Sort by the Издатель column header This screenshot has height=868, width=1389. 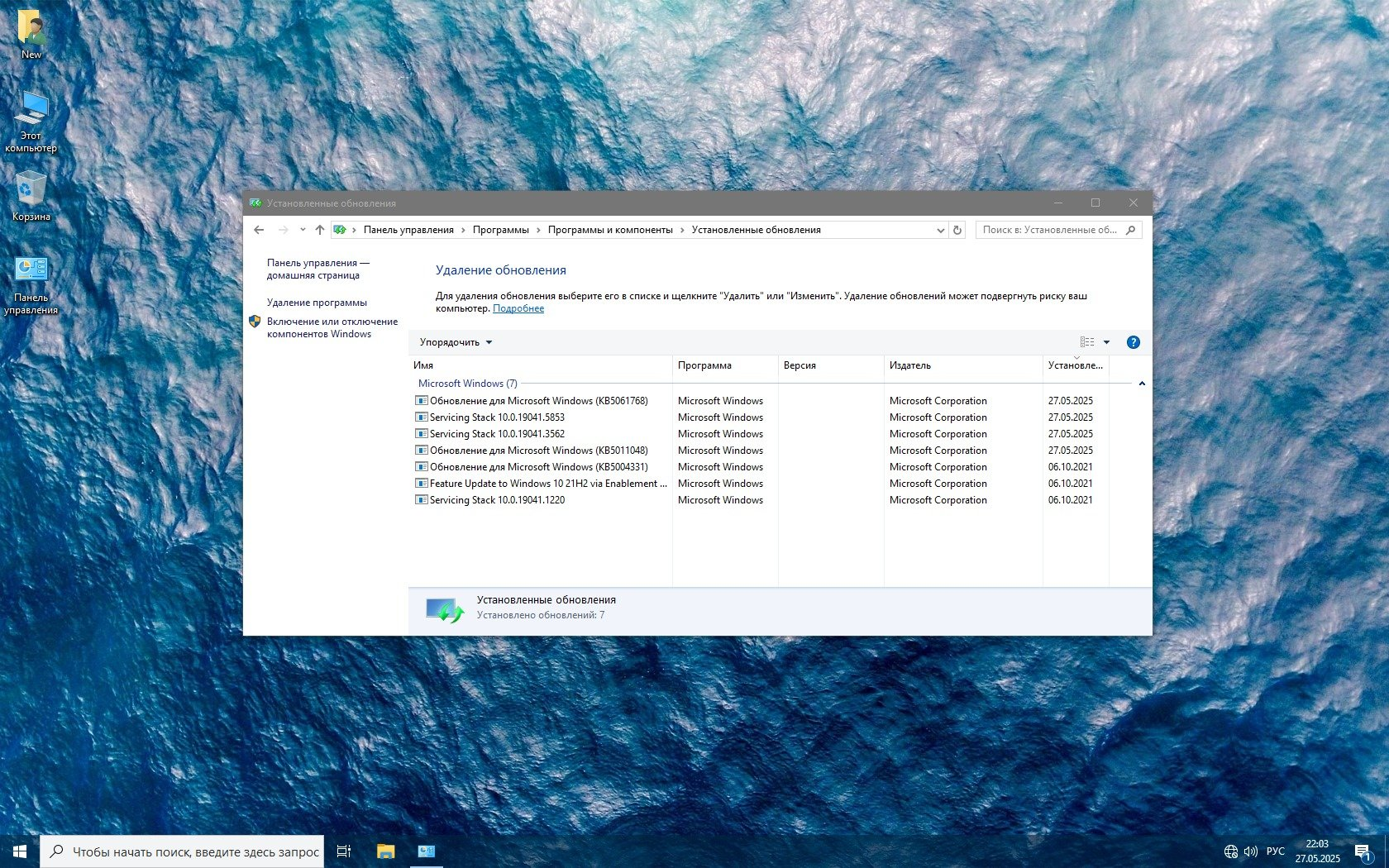tap(910, 365)
